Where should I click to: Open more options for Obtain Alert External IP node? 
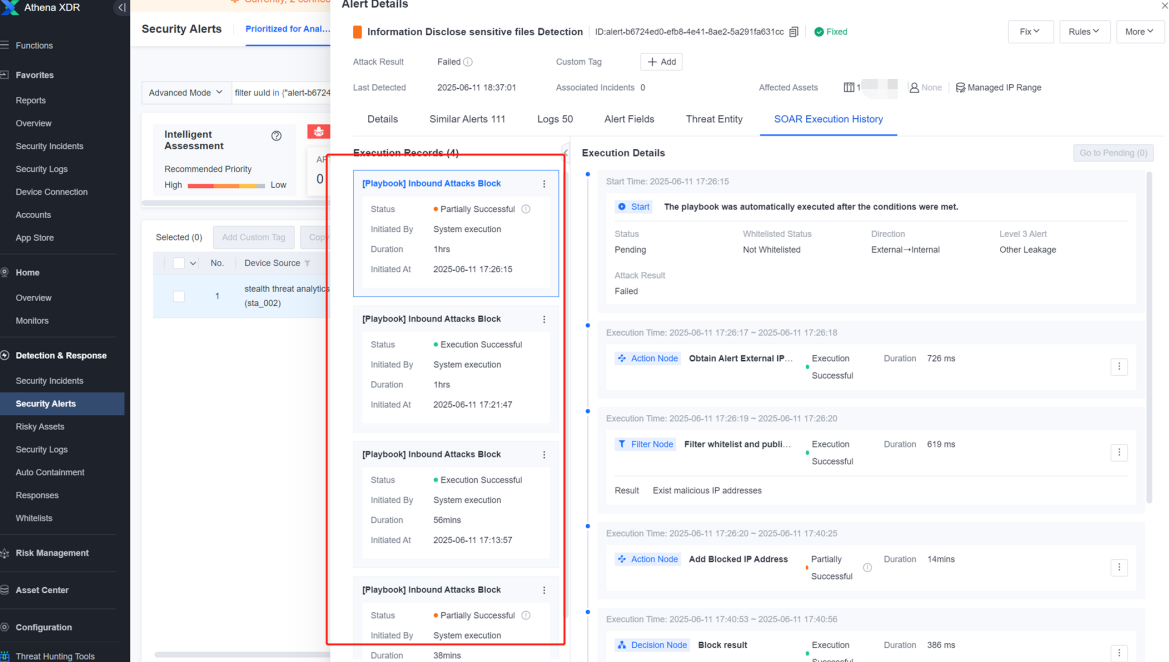point(1119,367)
